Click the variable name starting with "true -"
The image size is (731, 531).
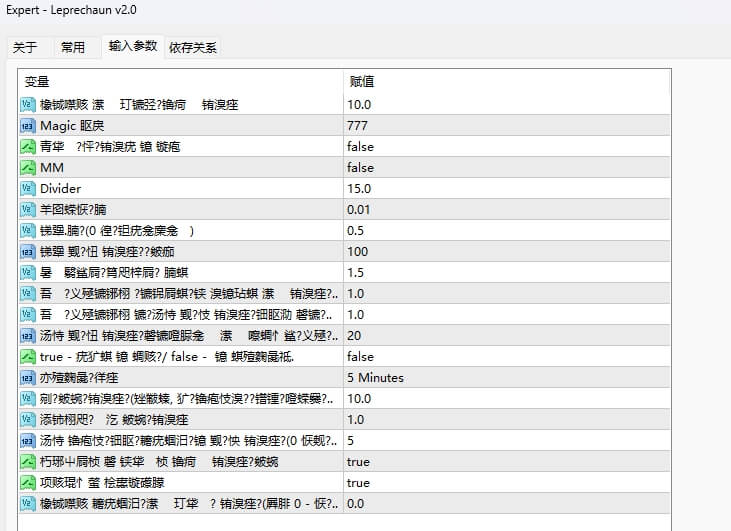[167, 357]
